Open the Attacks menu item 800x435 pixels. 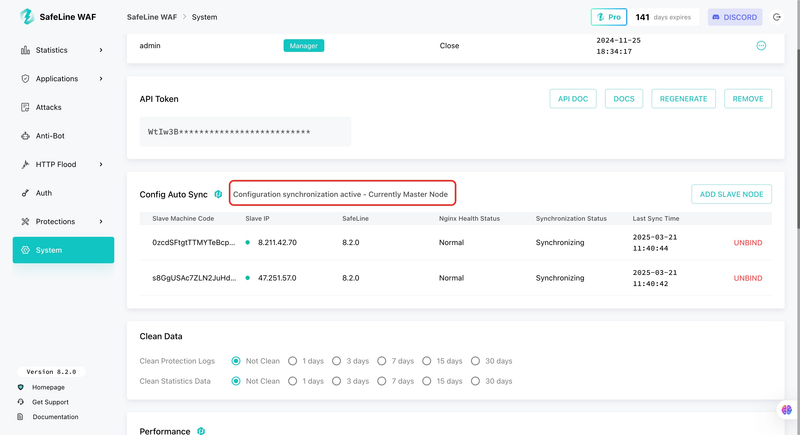(x=63, y=107)
